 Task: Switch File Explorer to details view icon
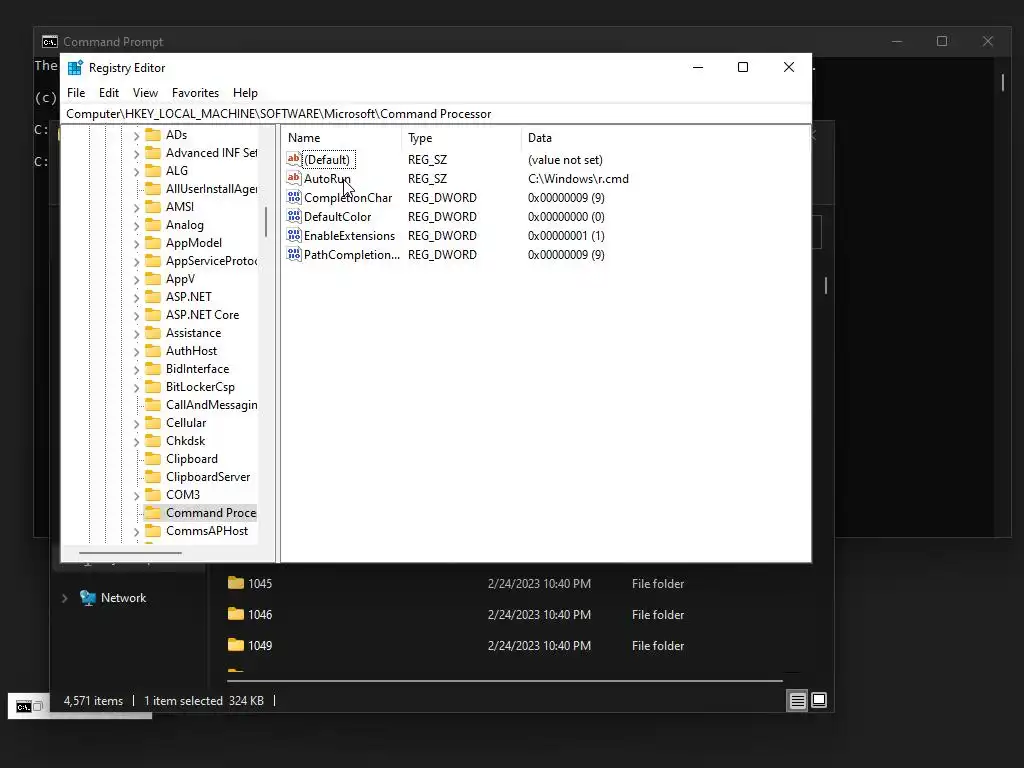click(x=797, y=701)
